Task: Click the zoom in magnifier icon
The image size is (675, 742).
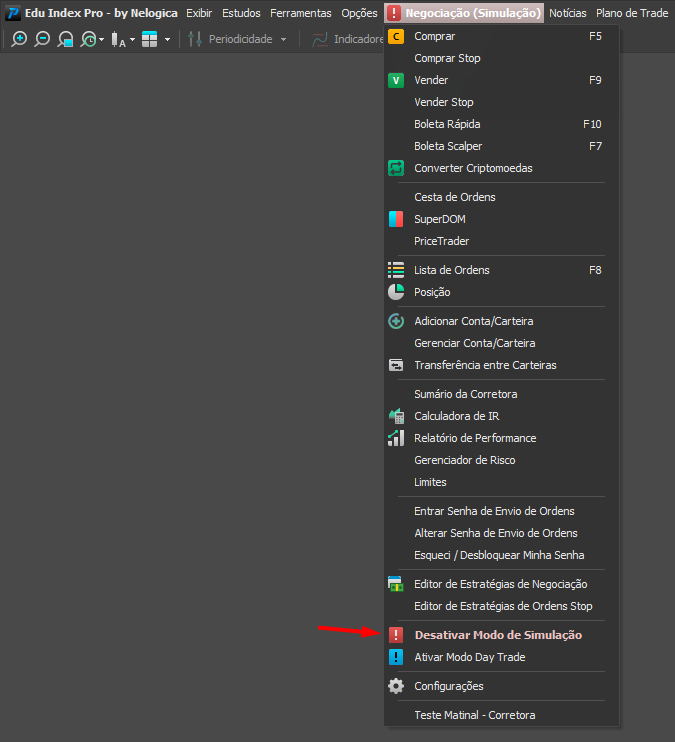Action: point(19,39)
